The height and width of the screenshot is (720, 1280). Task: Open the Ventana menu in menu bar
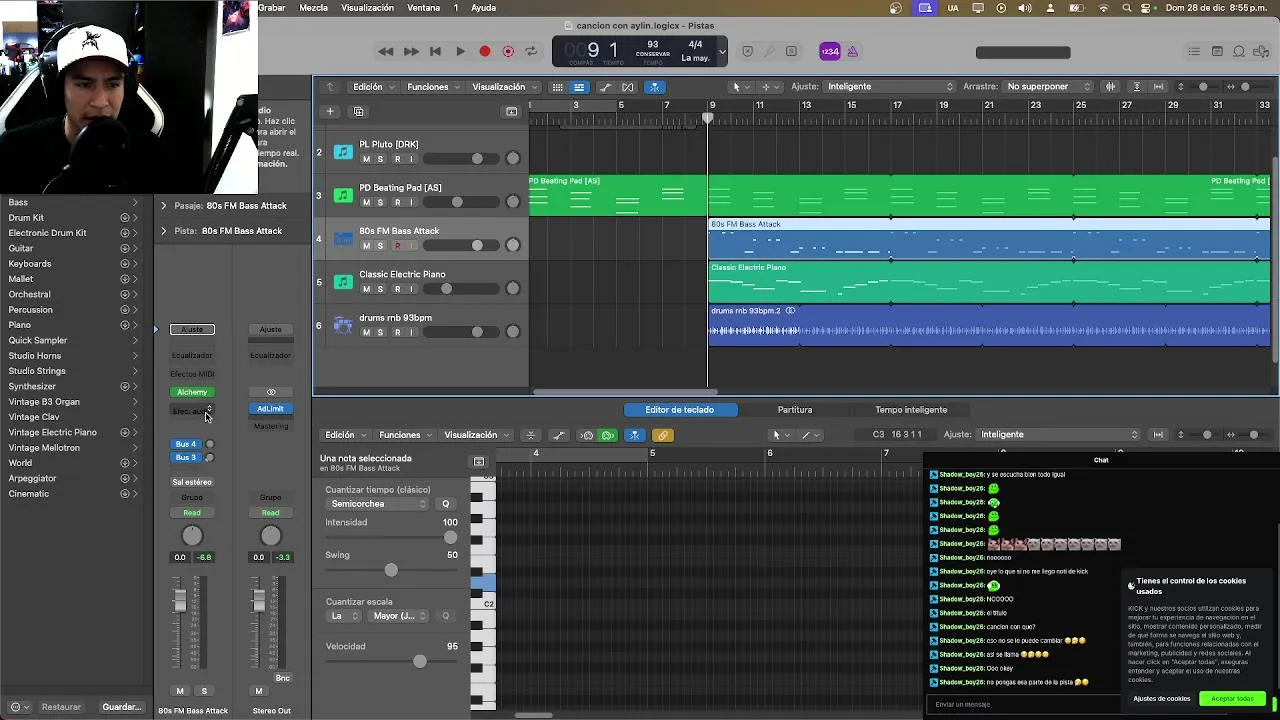[424, 8]
